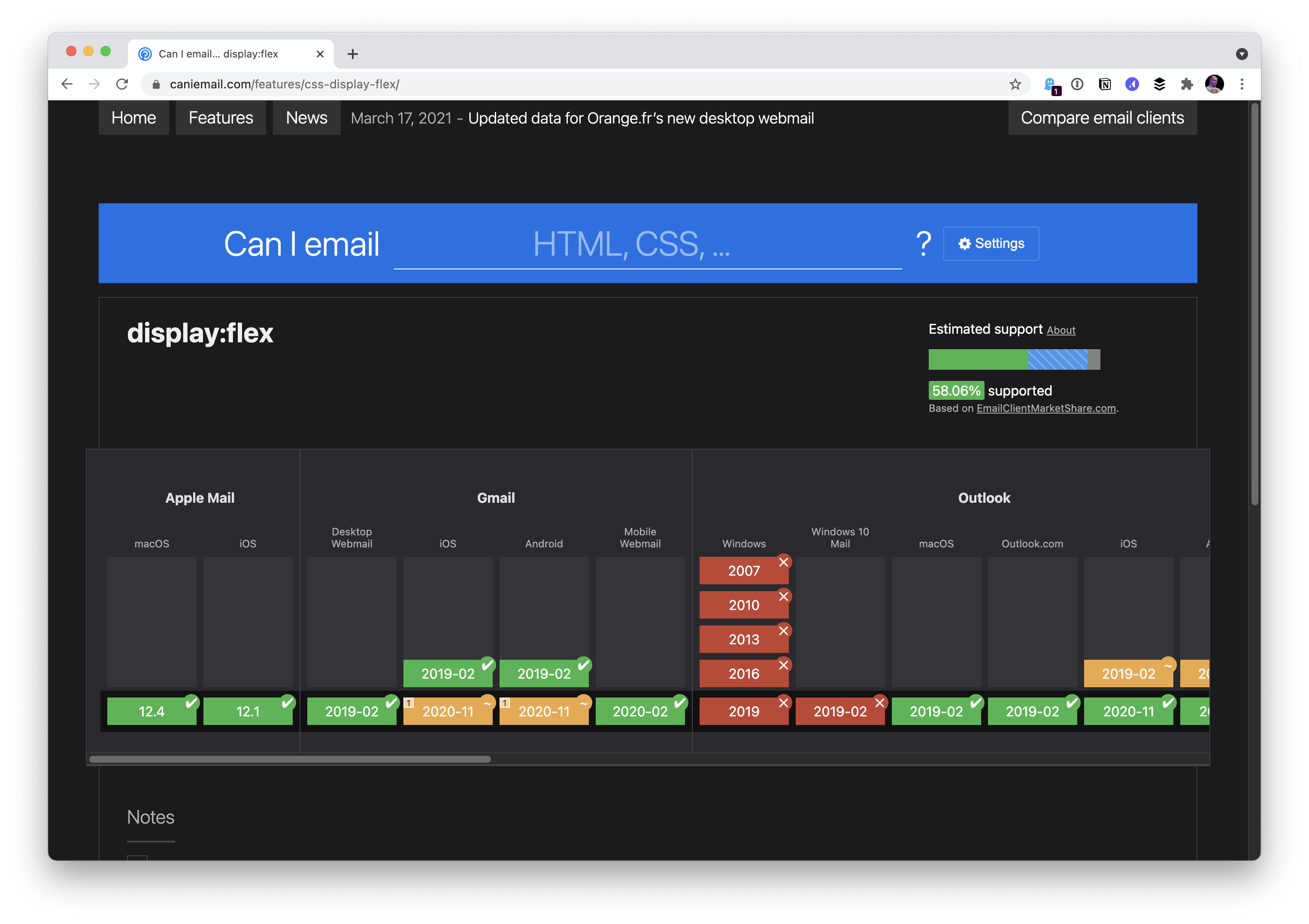Click the Outlook group heading
The width and height of the screenshot is (1309, 924).
tap(984, 498)
